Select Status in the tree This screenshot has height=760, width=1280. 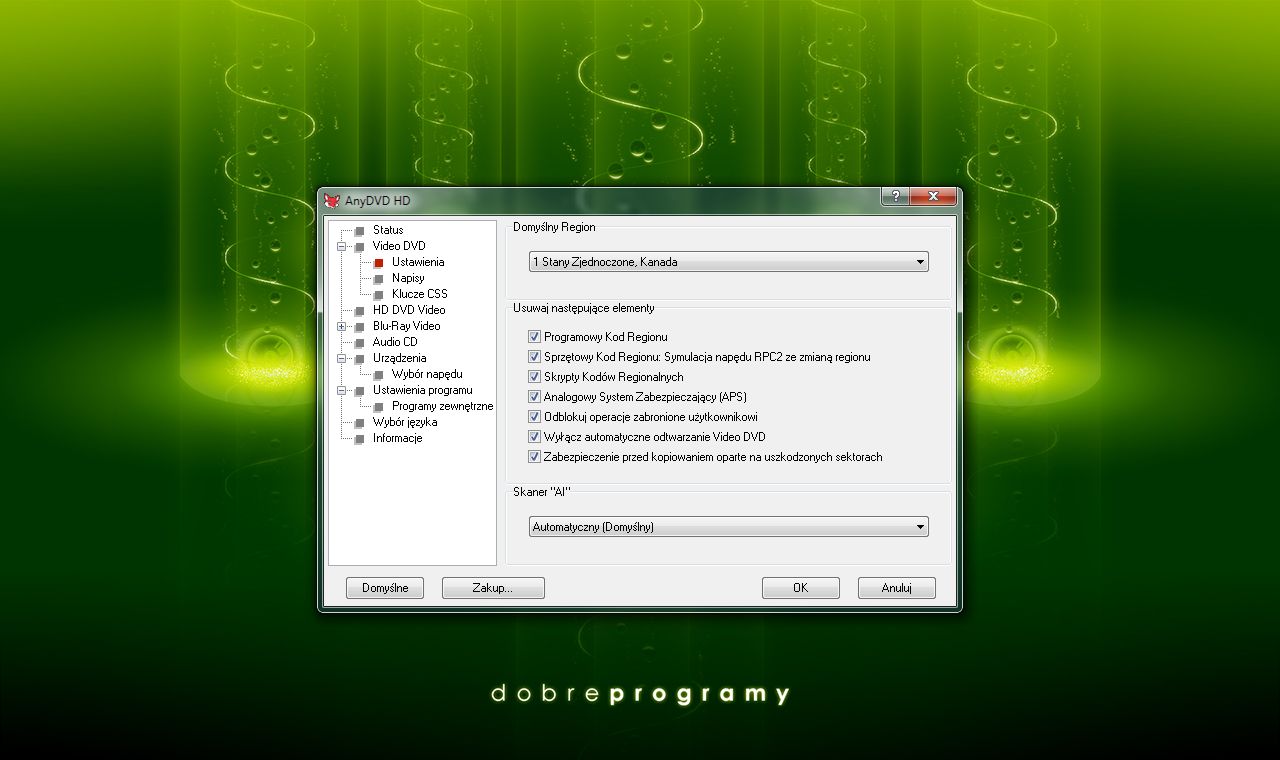pyautogui.click(x=388, y=230)
